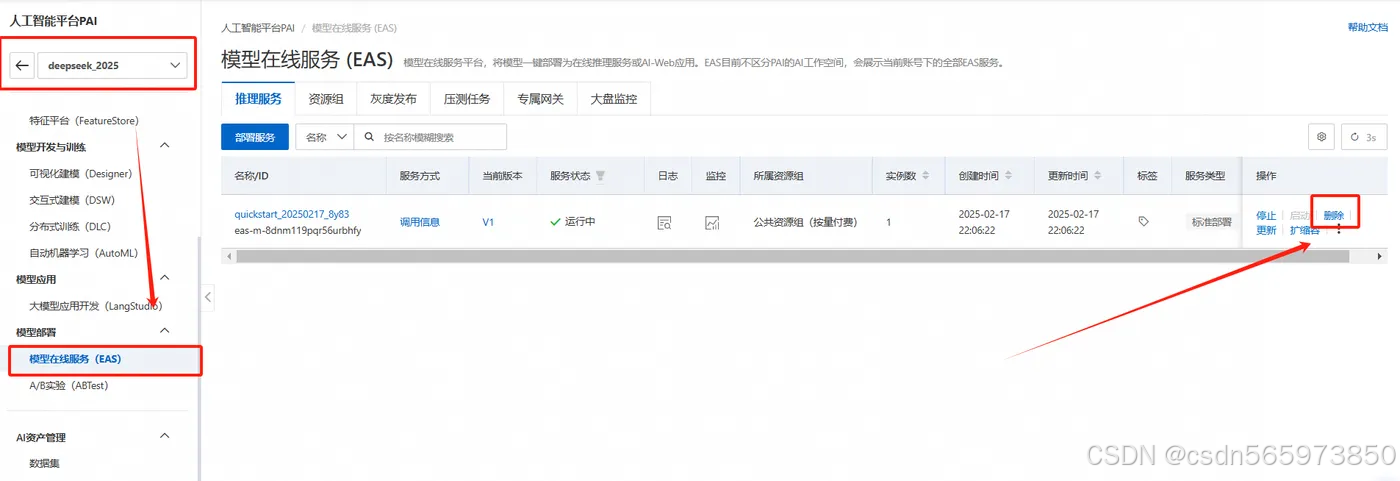Switch to the 资源组 tab

tap(326, 99)
